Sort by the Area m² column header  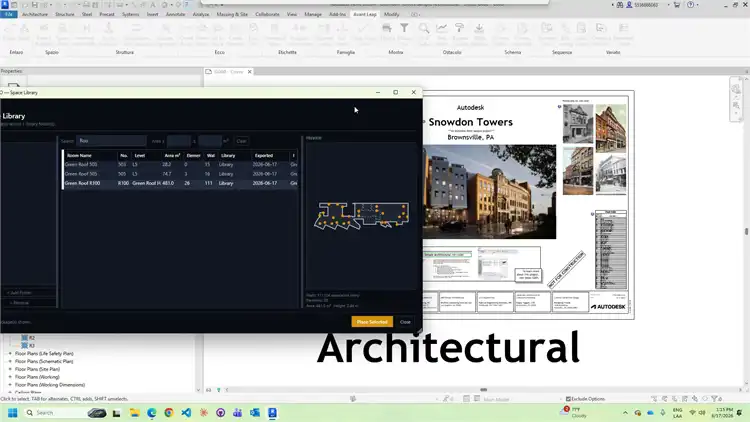[171, 155]
